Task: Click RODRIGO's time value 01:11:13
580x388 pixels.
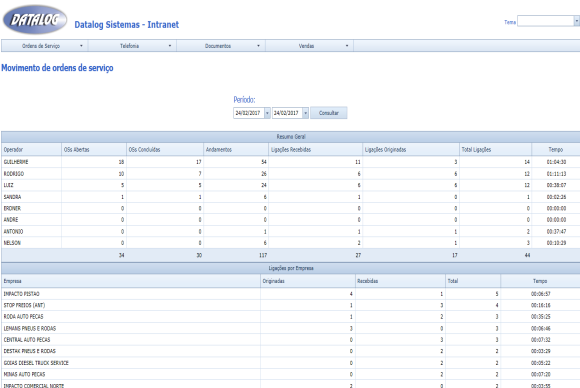Action: (x=556, y=173)
